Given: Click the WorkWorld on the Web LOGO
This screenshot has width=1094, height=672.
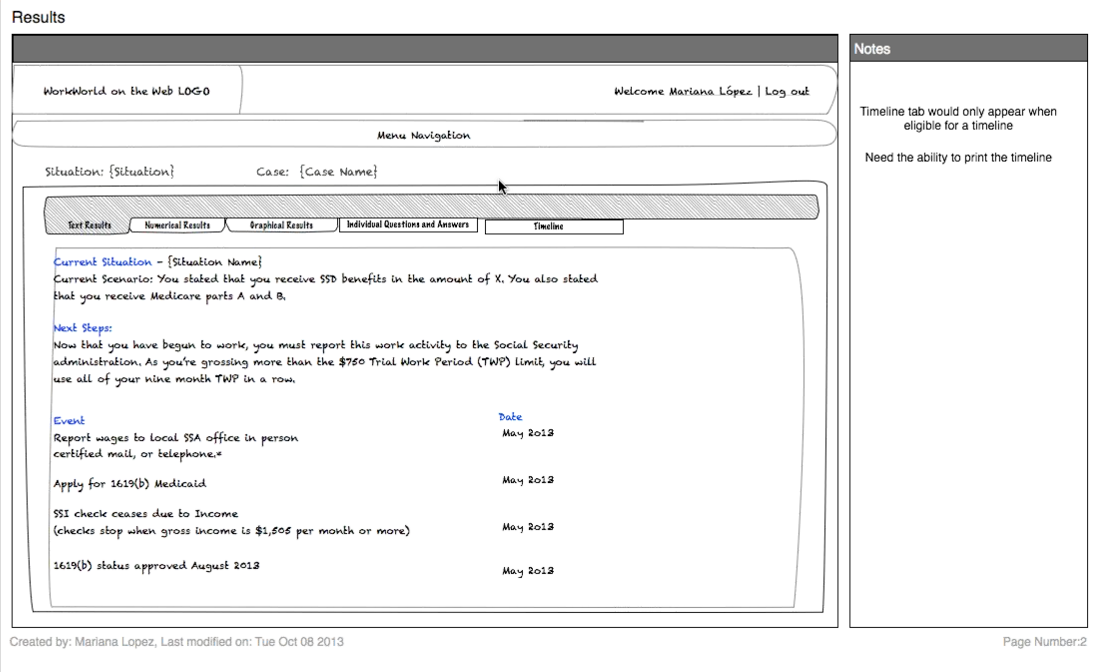Looking at the screenshot, I should 126,91.
